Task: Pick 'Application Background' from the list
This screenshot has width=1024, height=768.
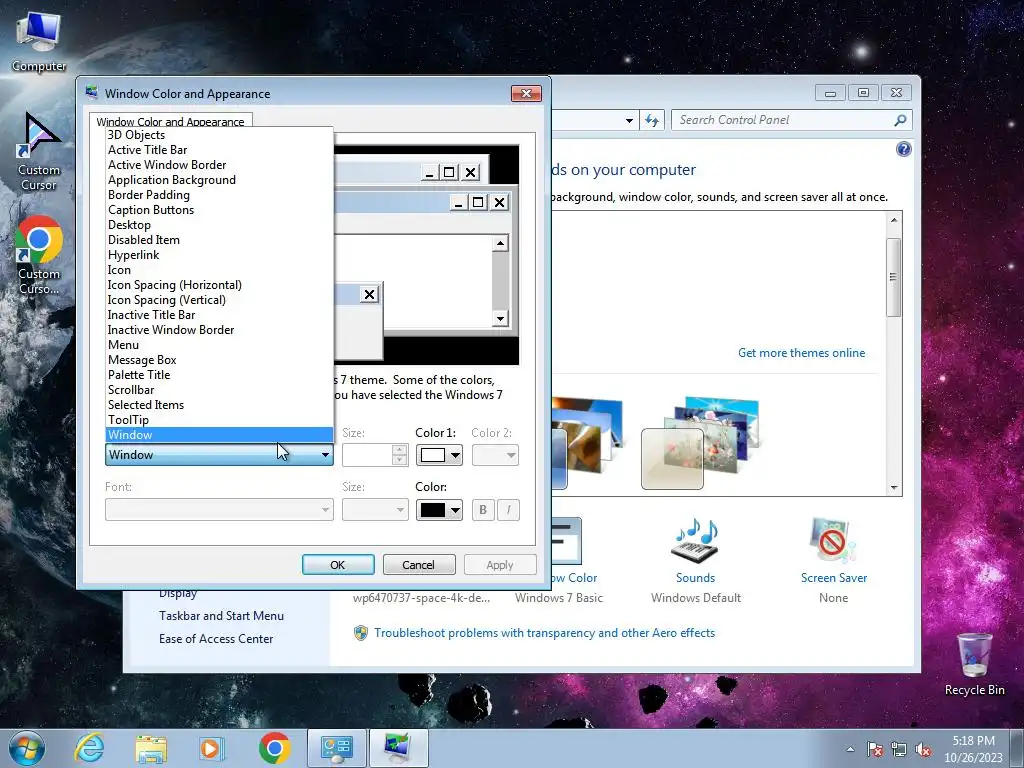Action: pyautogui.click(x=219, y=180)
